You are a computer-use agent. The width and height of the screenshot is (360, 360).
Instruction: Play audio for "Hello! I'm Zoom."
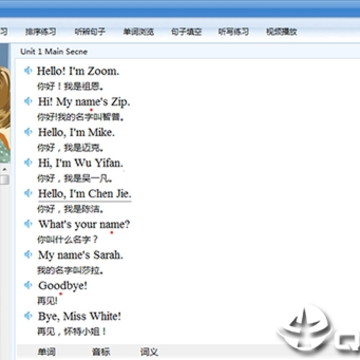tap(28, 71)
